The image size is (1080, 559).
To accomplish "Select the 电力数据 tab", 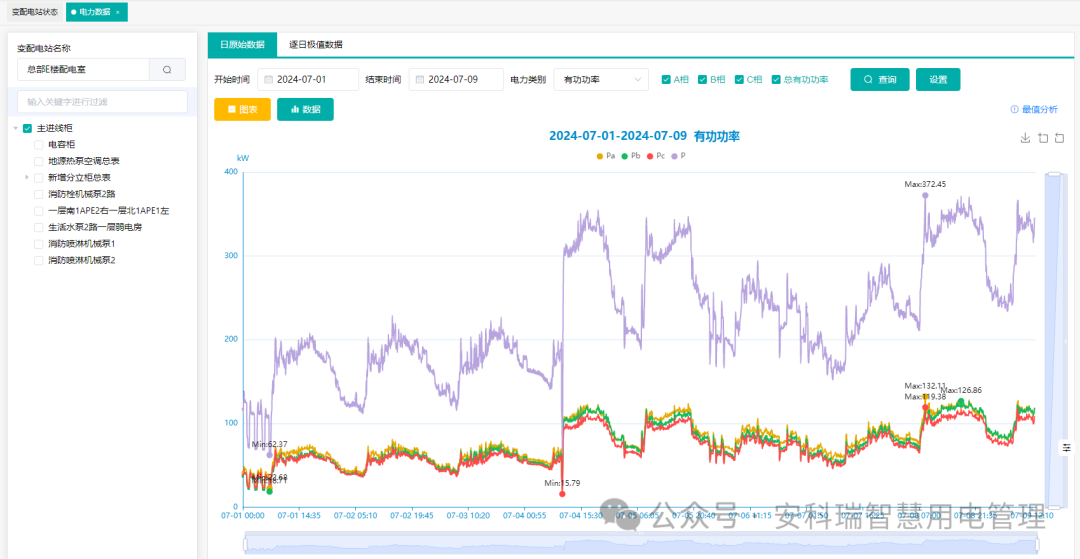I will click(x=94, y=12).
